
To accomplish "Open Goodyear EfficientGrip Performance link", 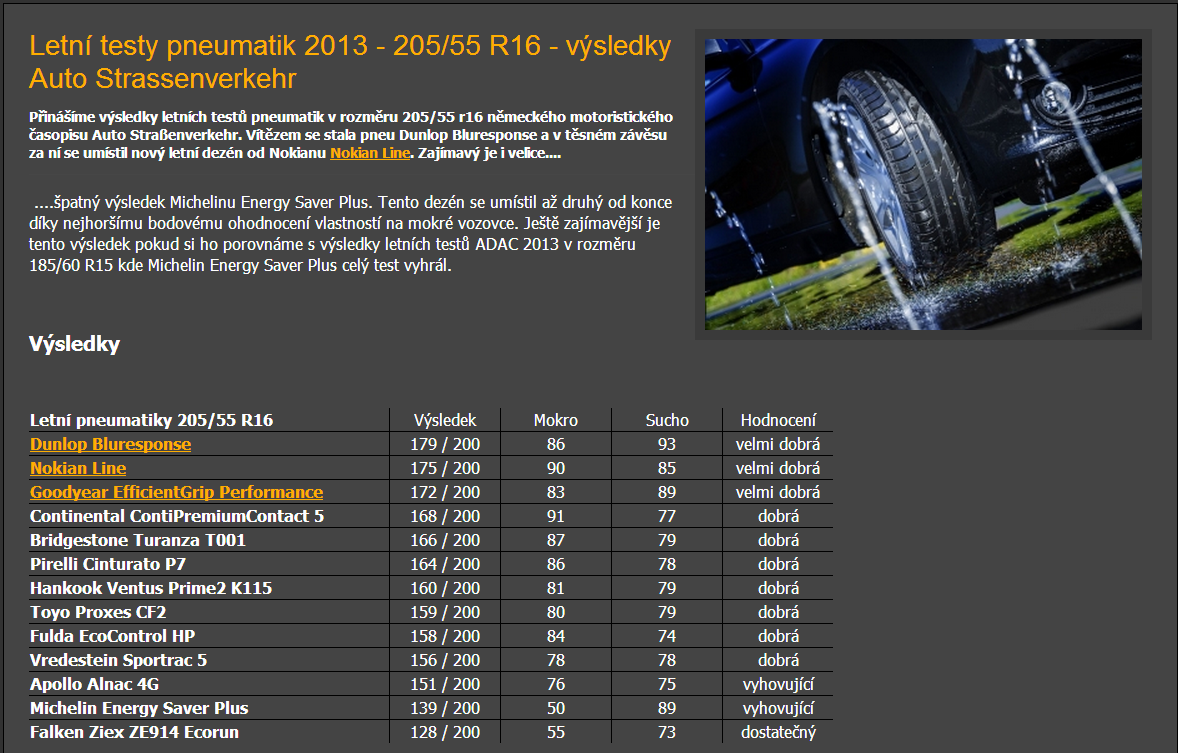I will pos(176,492).
